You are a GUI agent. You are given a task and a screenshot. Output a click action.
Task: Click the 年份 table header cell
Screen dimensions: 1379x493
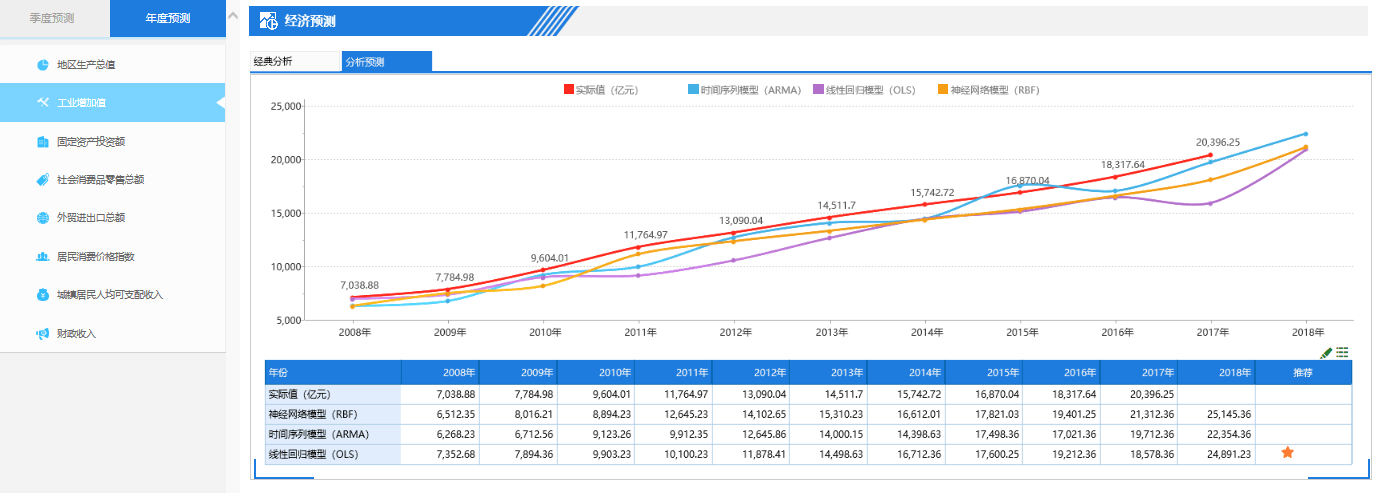pos(333,372)
